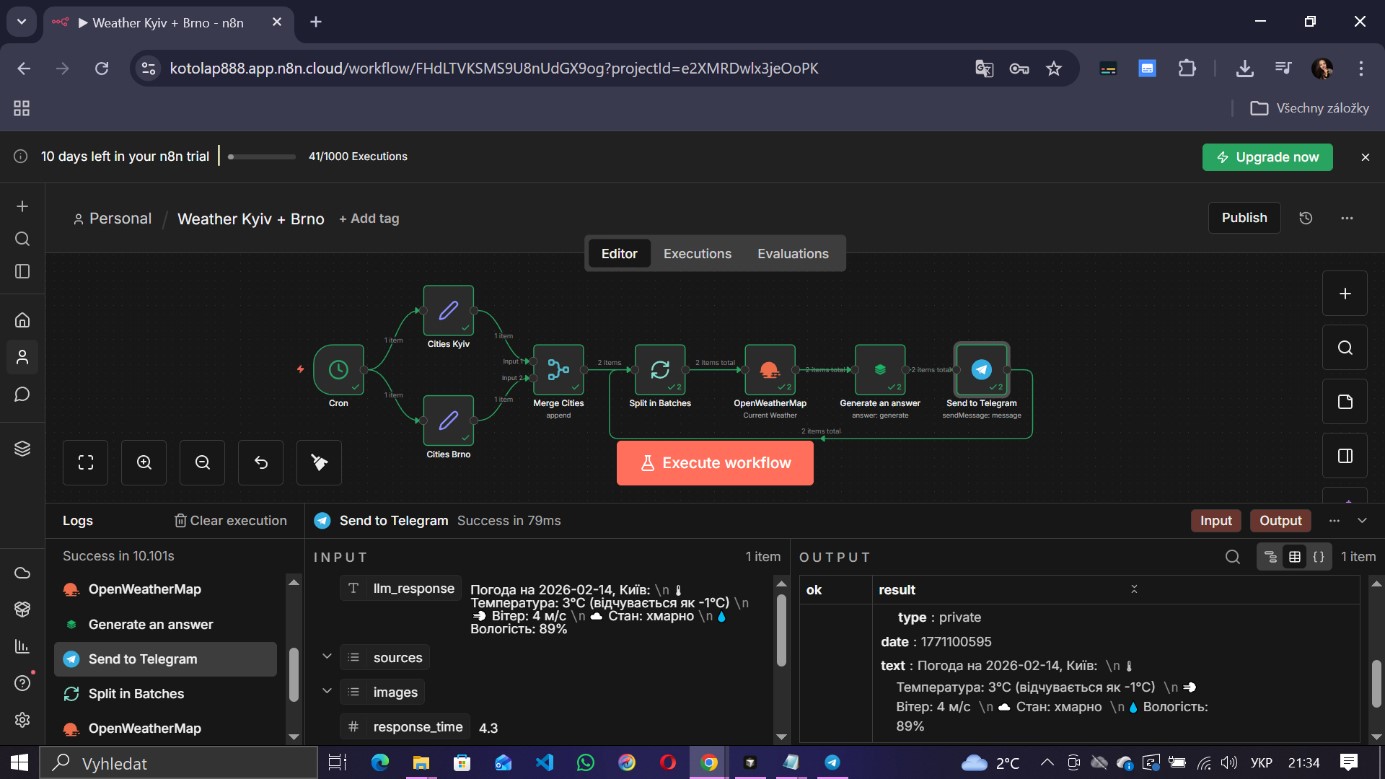1385x779 pixels.
Task: Select the Cities Brno node
Action: click(448, 420)
